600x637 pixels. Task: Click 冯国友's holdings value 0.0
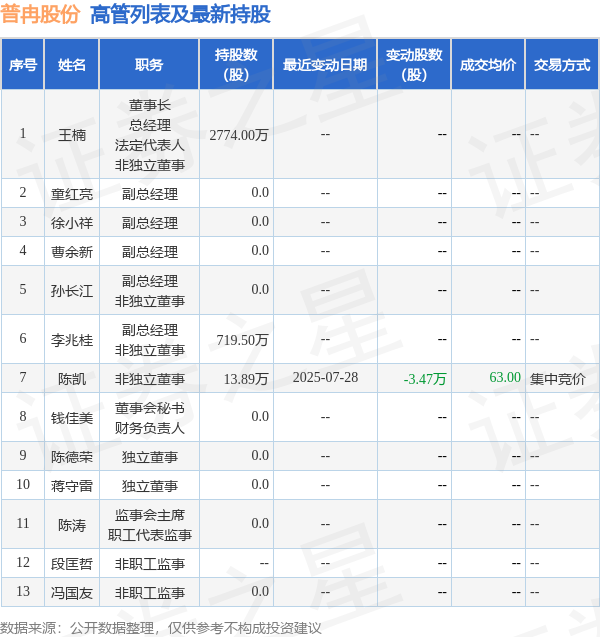point(260,592)
